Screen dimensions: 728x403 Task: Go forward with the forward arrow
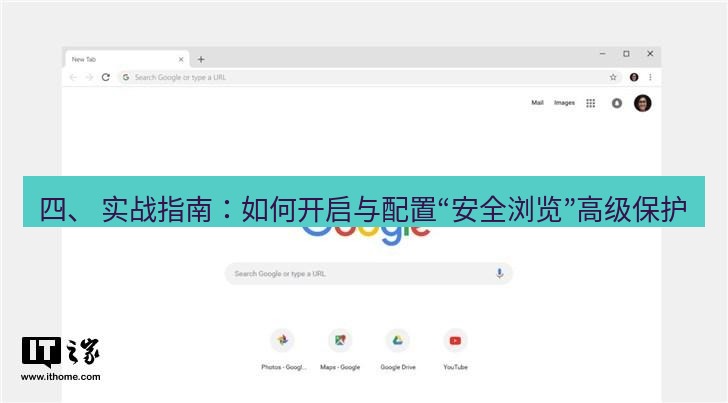pyautogui.click(x=89, y=77)
